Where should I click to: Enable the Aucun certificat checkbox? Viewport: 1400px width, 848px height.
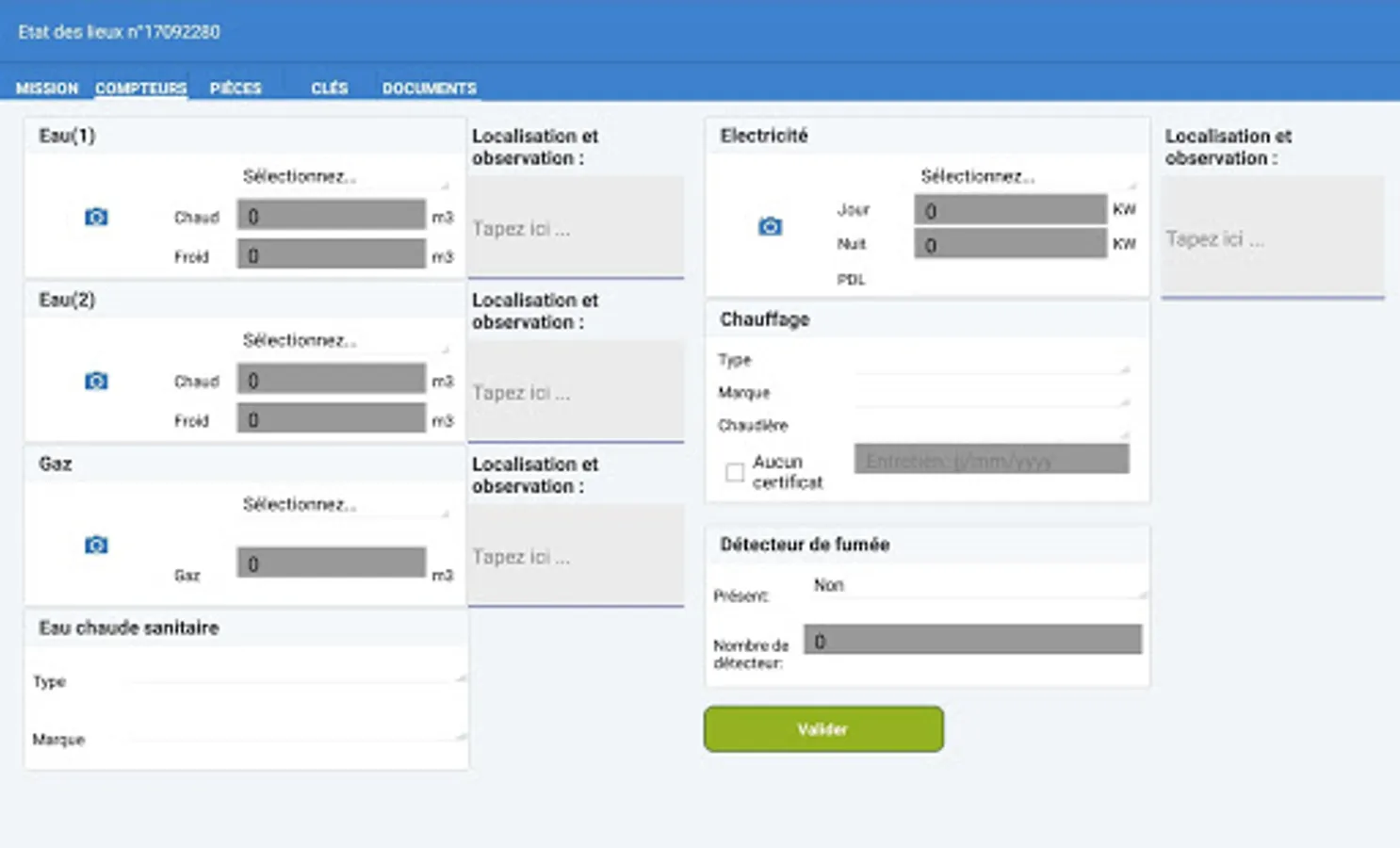click(x=734, y=471)
